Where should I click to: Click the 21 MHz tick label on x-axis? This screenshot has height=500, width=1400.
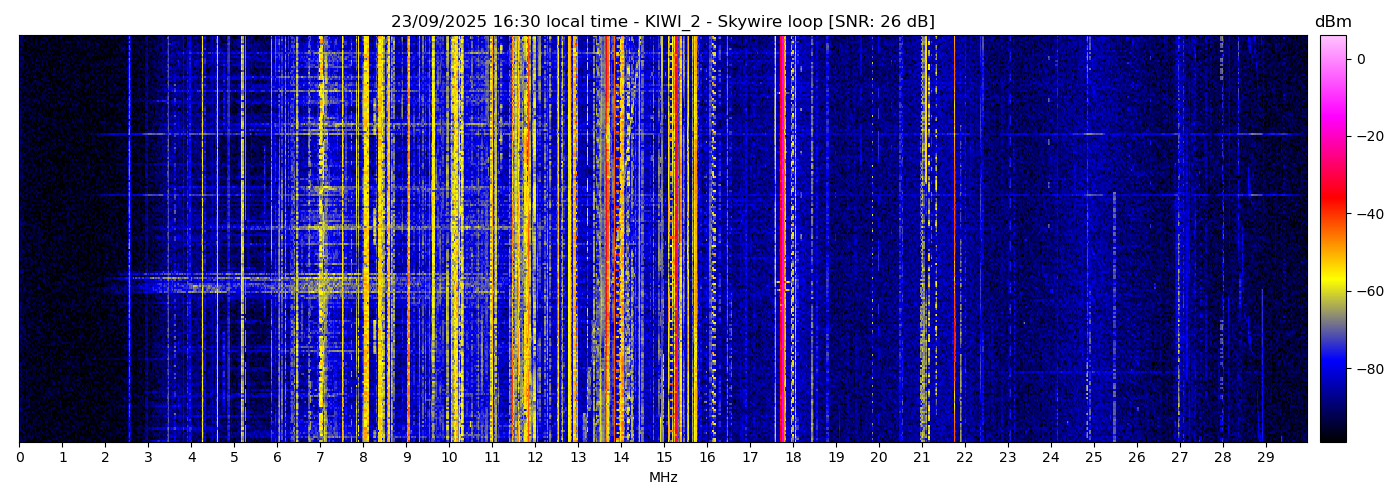point(922,458)
